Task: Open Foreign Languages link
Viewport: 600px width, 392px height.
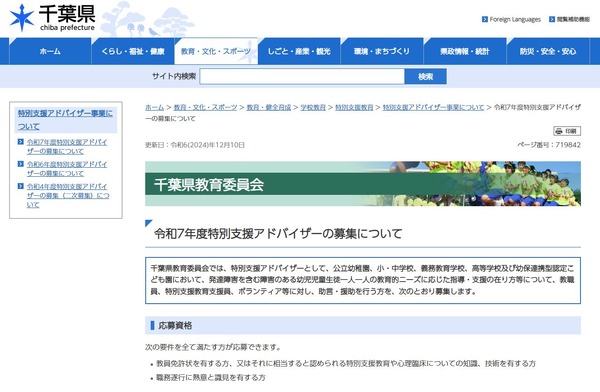Action: (x=515, y=20)
